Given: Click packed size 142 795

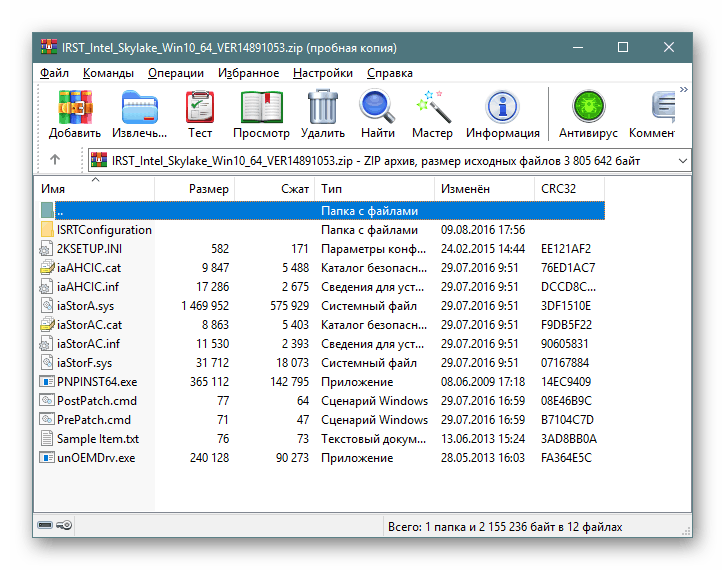Looking at the screenshot, I should pos(289,382).
